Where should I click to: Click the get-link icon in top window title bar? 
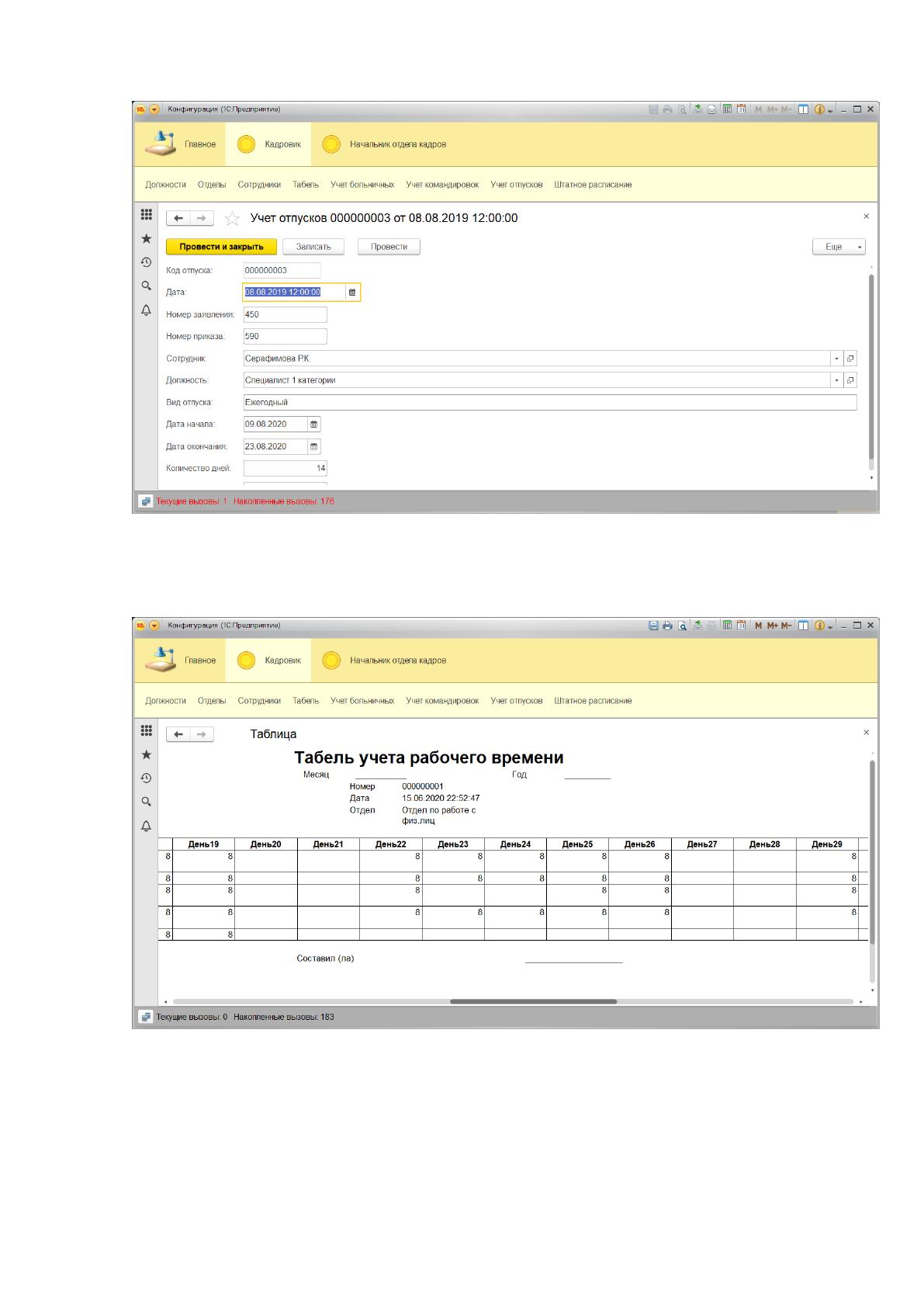[x=697, y=109]
